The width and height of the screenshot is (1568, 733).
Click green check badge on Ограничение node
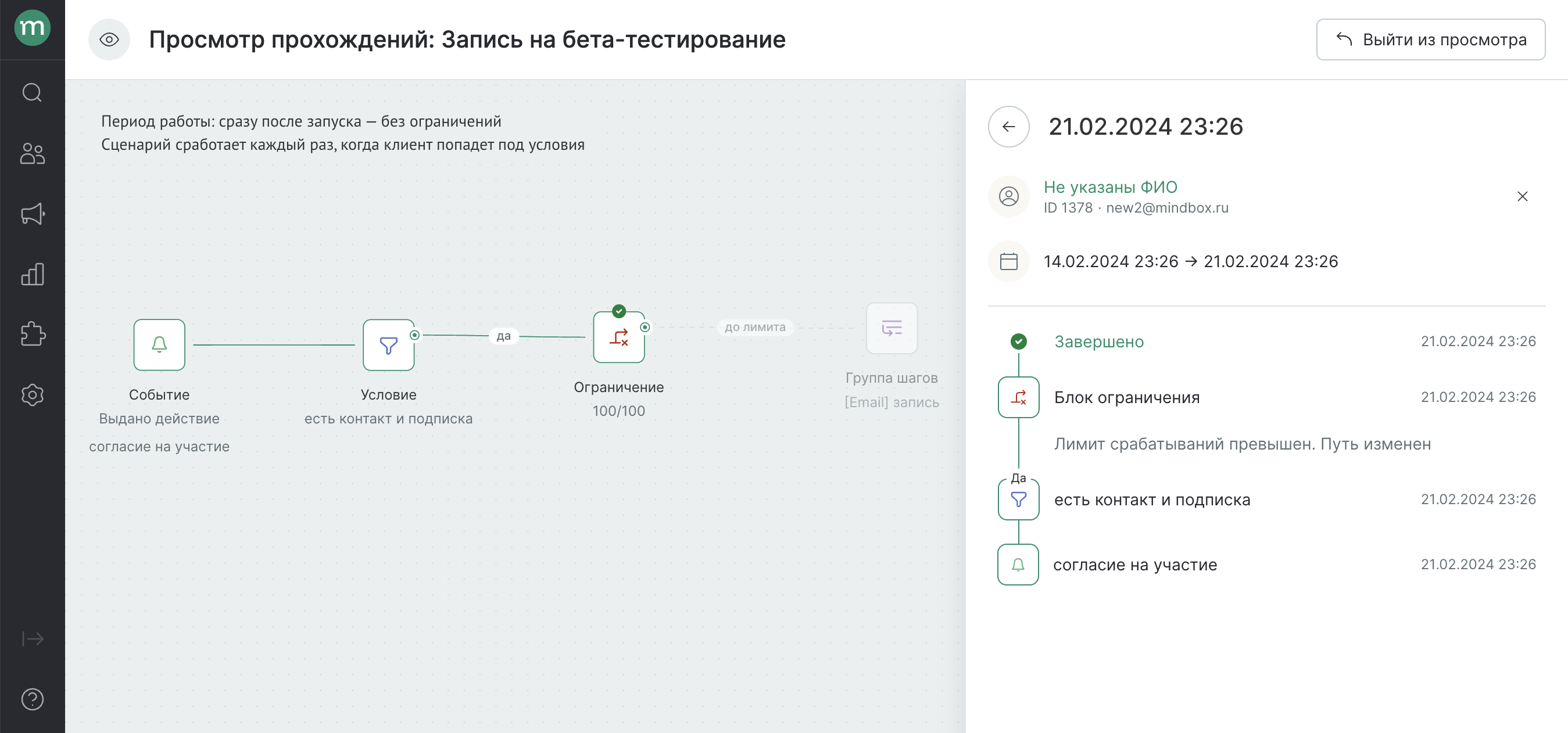tap(619, 311)
